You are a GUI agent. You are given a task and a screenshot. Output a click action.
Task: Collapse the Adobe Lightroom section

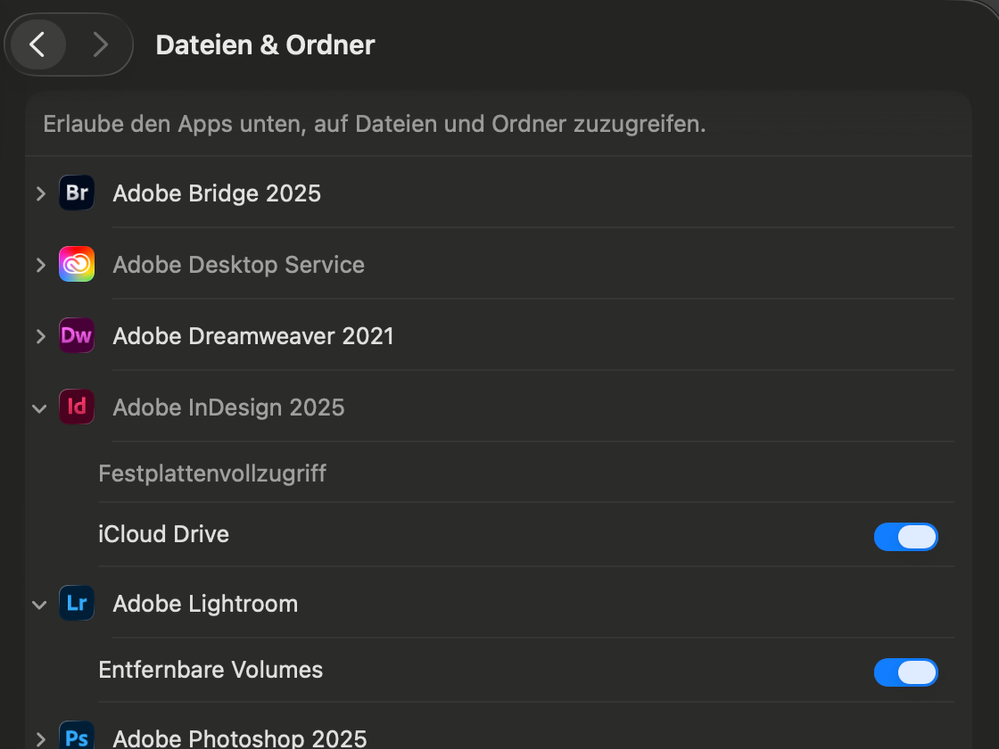[39, 604]
